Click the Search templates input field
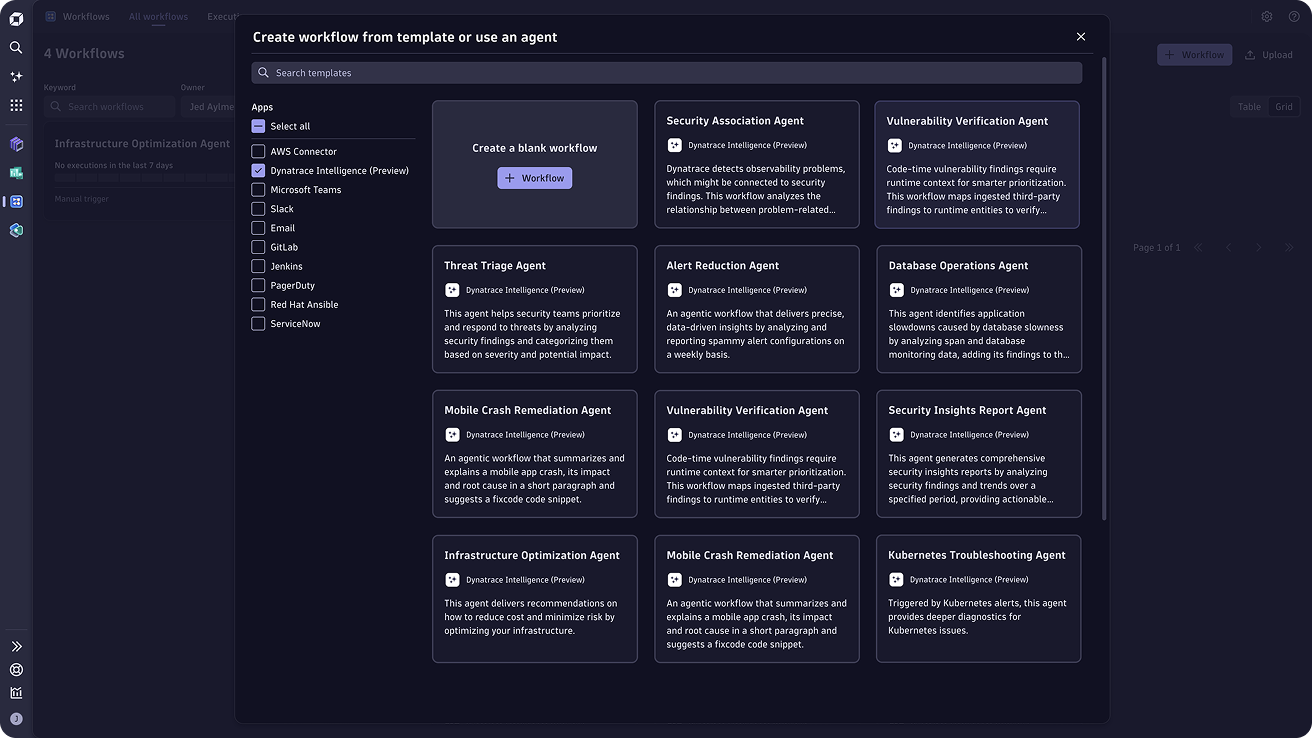This screenshot has width=1312, height=738. [666, 73]
